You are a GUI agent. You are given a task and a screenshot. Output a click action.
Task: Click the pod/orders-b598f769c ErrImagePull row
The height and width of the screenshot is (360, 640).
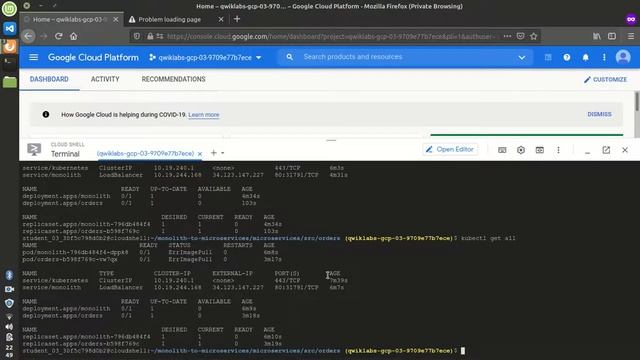click(152, 259)
